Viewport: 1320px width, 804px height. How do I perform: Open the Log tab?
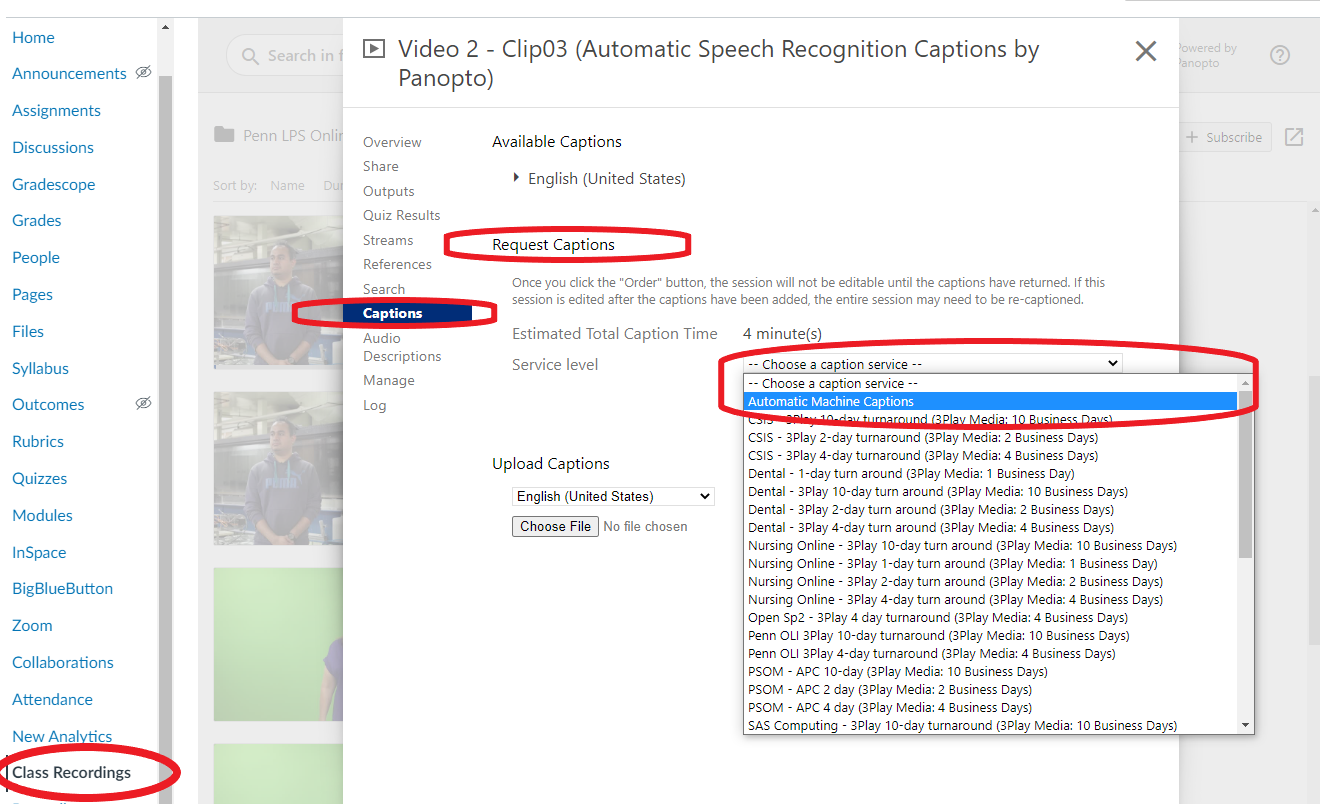(375, 405)
